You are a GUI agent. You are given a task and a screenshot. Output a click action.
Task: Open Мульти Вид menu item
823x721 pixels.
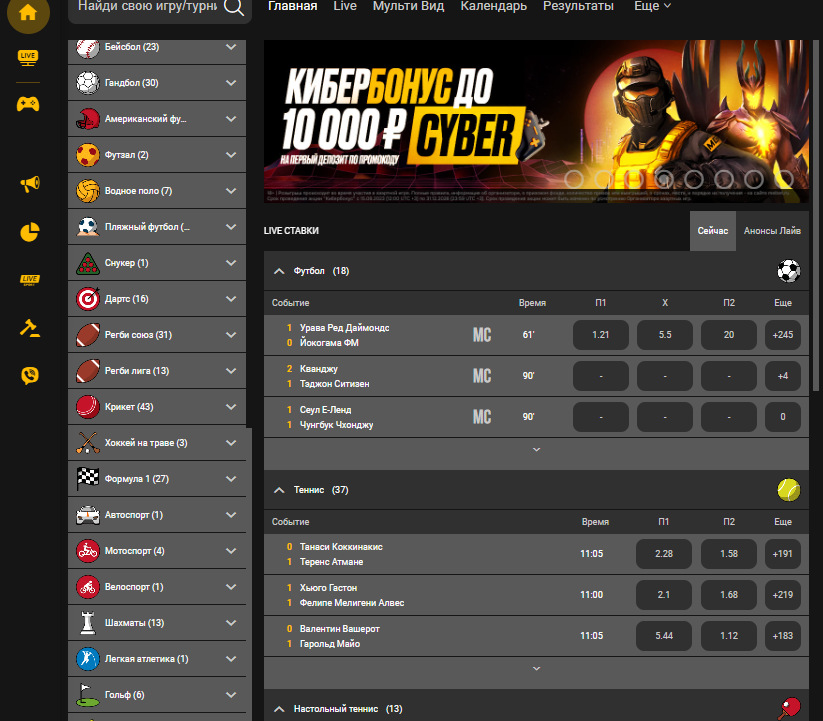point(408,6)
